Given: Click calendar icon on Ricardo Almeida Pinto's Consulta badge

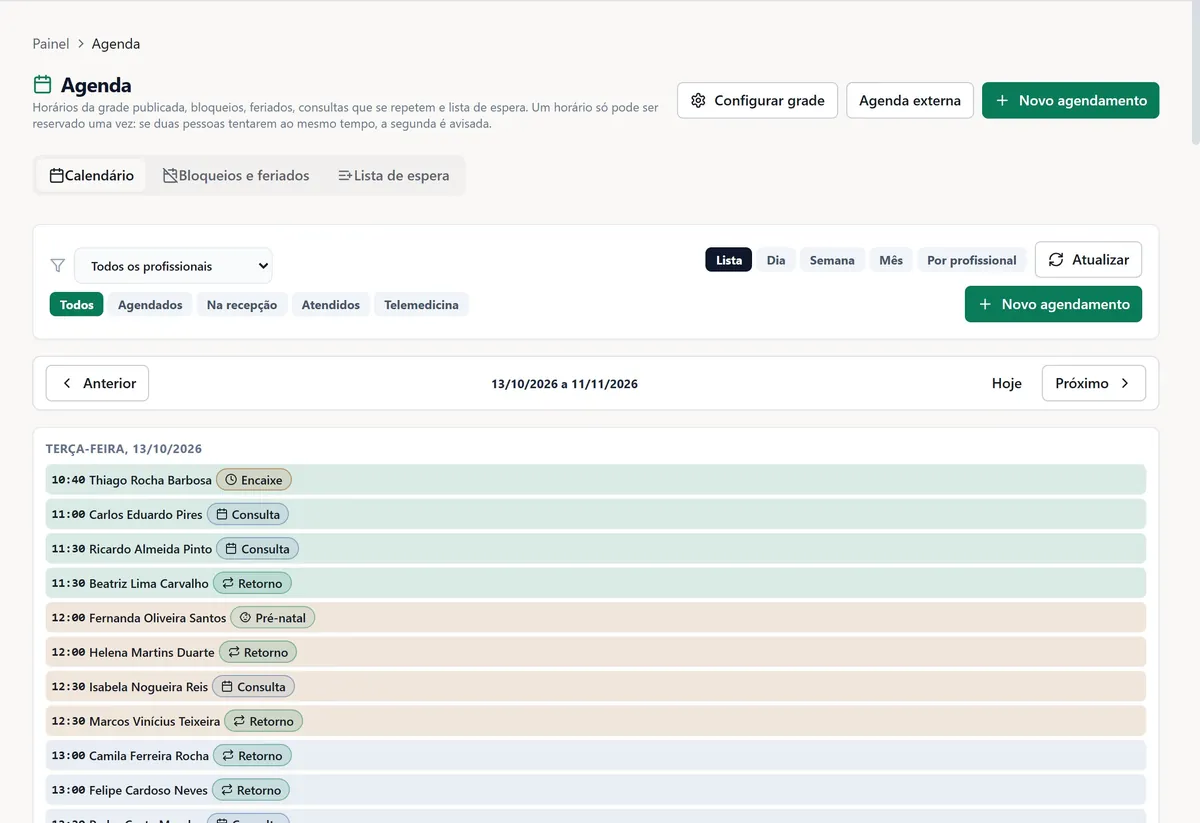Looking at the screenshot, I should (231, 549).
